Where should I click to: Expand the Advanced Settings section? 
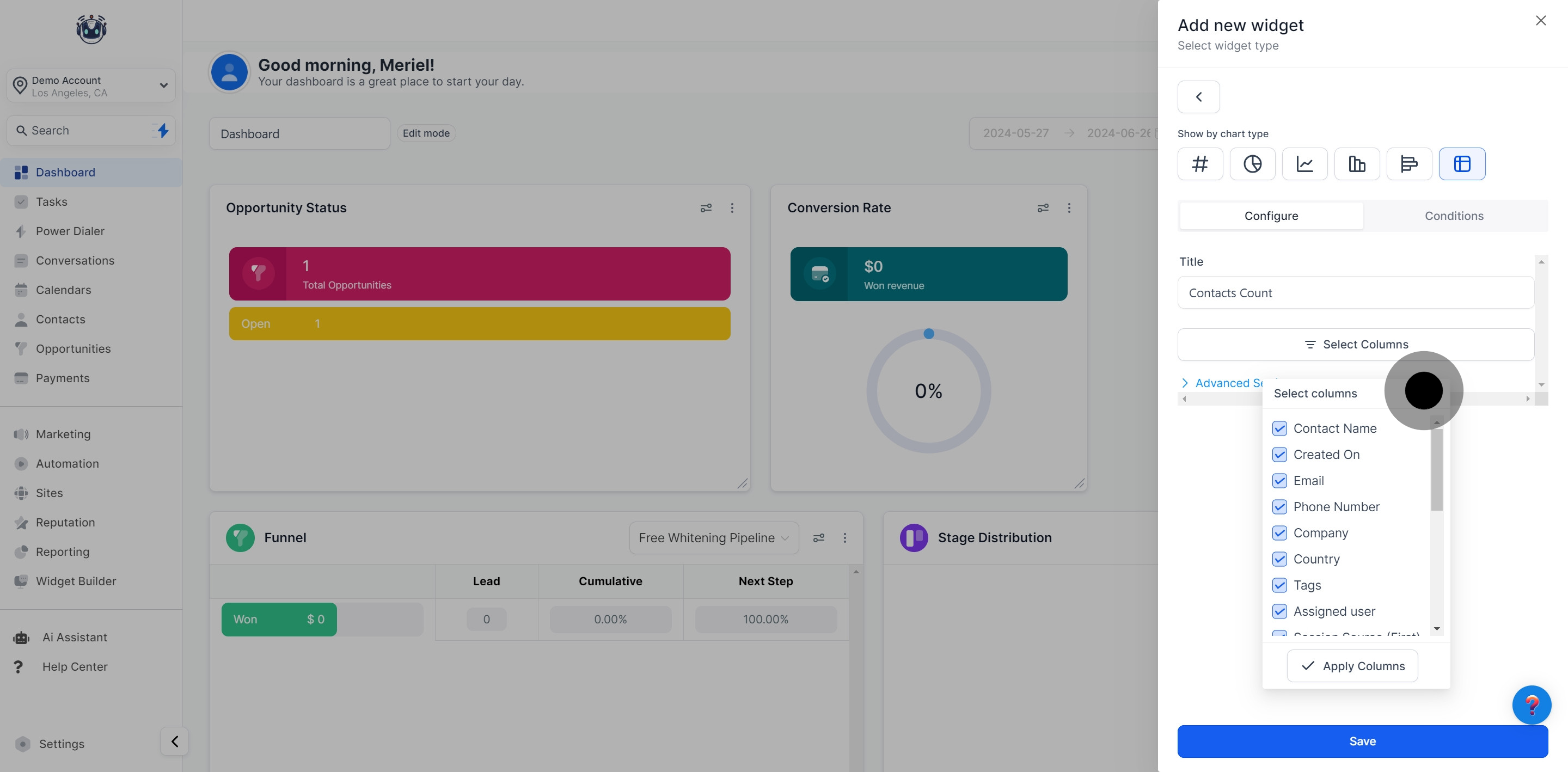(x=1223, y=383)
